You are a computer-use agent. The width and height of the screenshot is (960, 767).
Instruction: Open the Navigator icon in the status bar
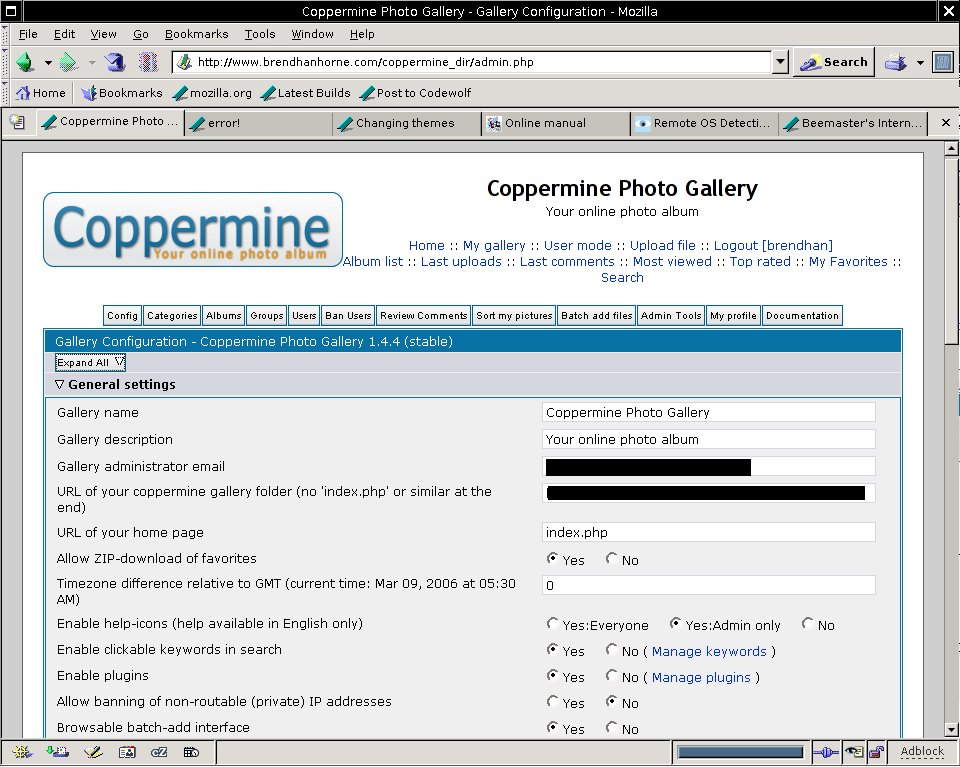point(22,752)
